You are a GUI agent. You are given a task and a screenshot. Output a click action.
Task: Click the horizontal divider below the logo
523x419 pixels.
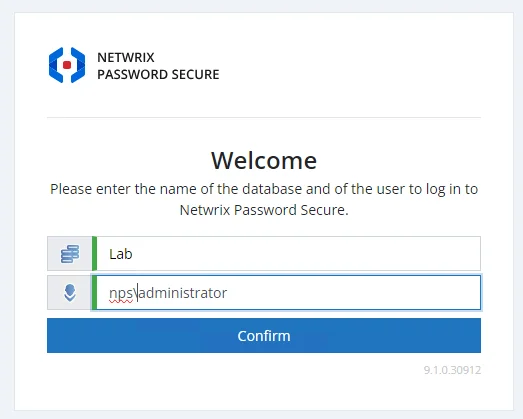coord(264,117)
